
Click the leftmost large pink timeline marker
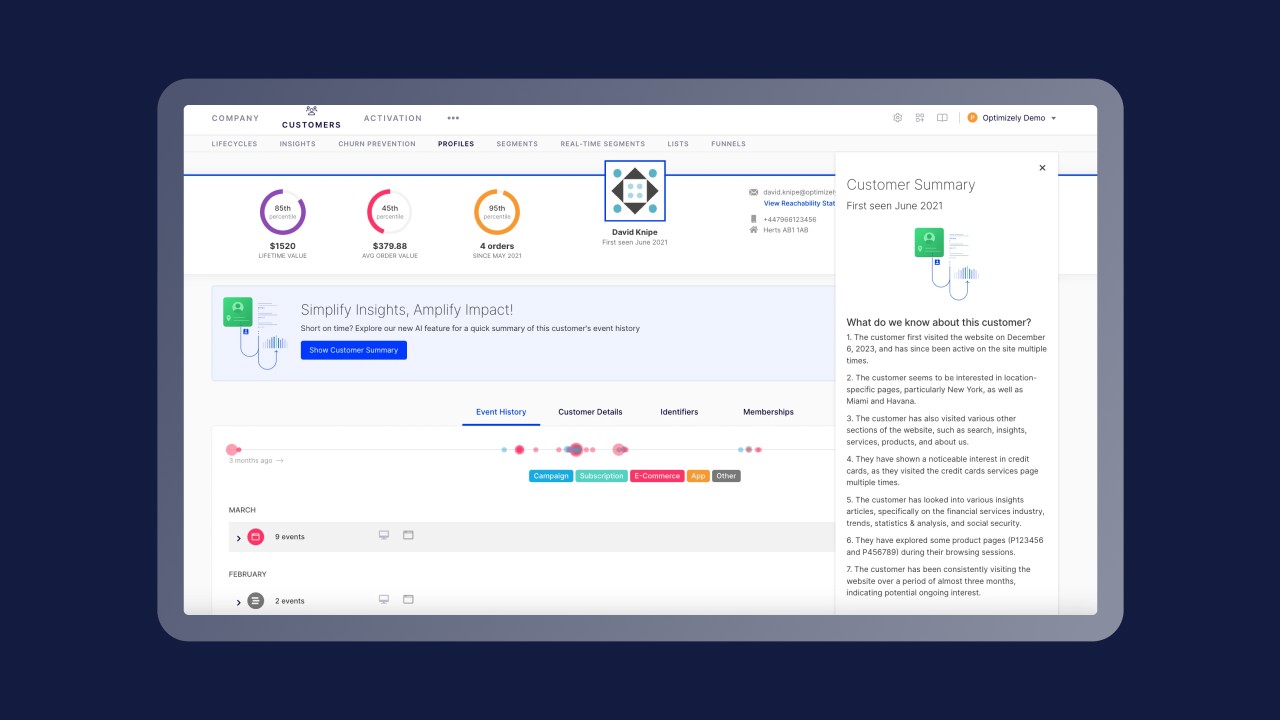[232, 450]
